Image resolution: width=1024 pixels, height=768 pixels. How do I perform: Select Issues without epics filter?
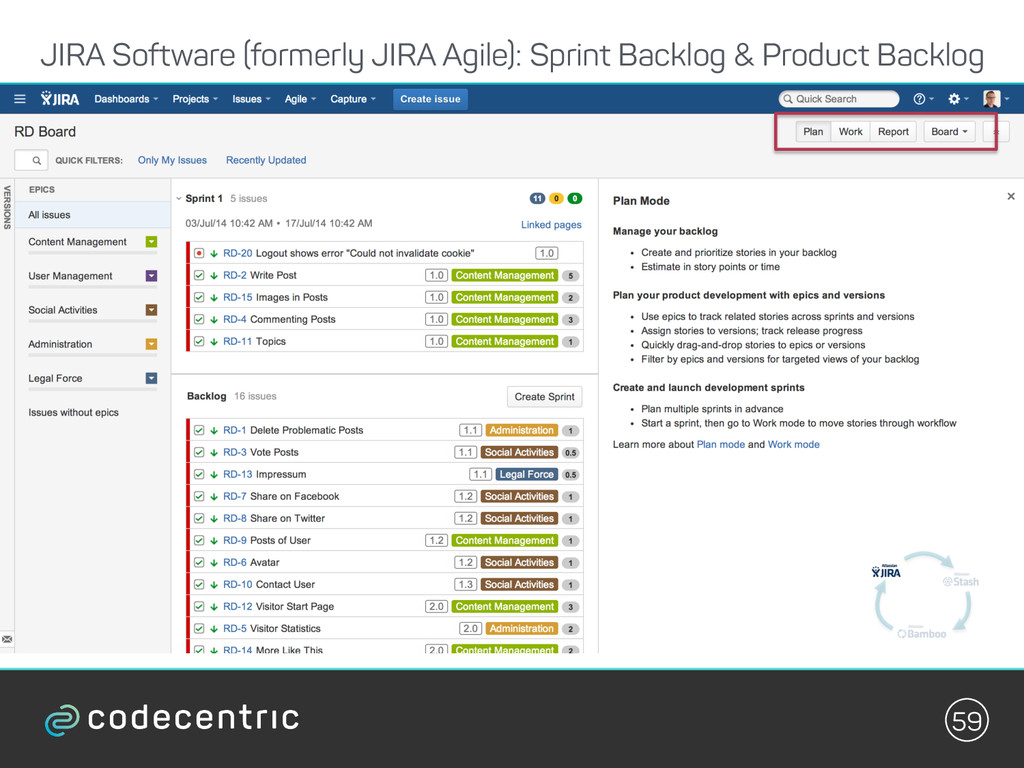click(73, 413)
